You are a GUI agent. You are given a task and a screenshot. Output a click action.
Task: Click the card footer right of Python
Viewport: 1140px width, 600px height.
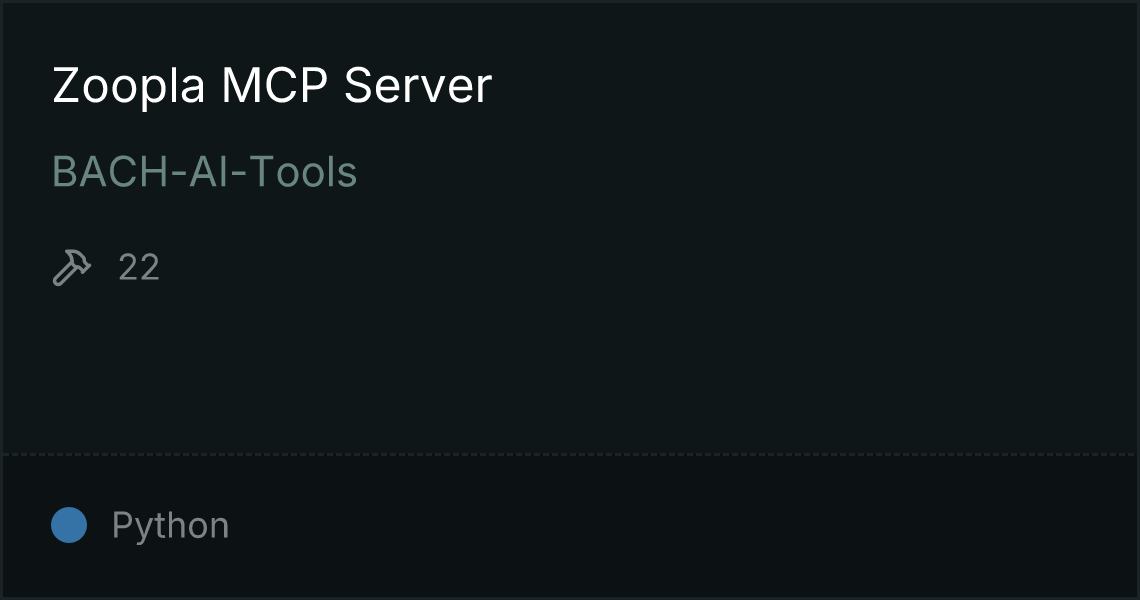click(683, 526)
